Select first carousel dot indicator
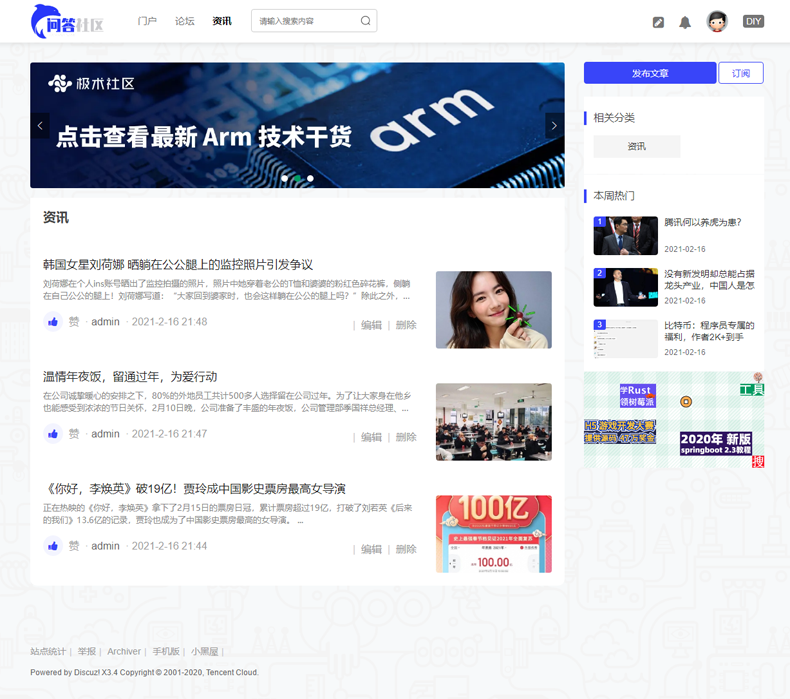The width and height of the screenshot is (790, 699). [285, 178]
